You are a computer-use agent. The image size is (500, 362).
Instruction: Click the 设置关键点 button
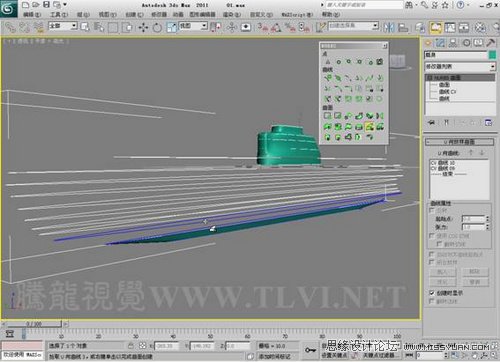335,355
